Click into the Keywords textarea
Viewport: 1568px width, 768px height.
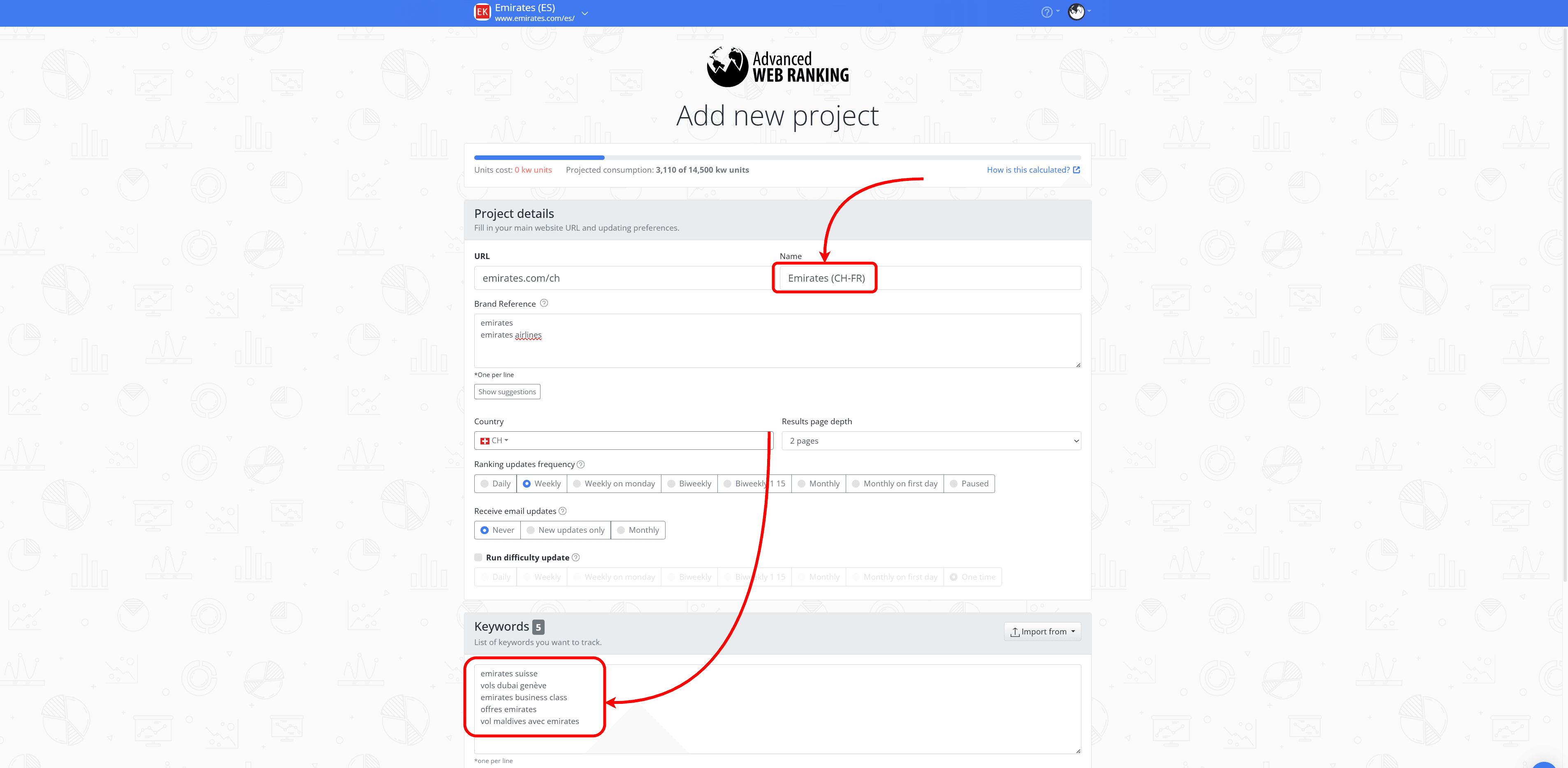(777, 709)
